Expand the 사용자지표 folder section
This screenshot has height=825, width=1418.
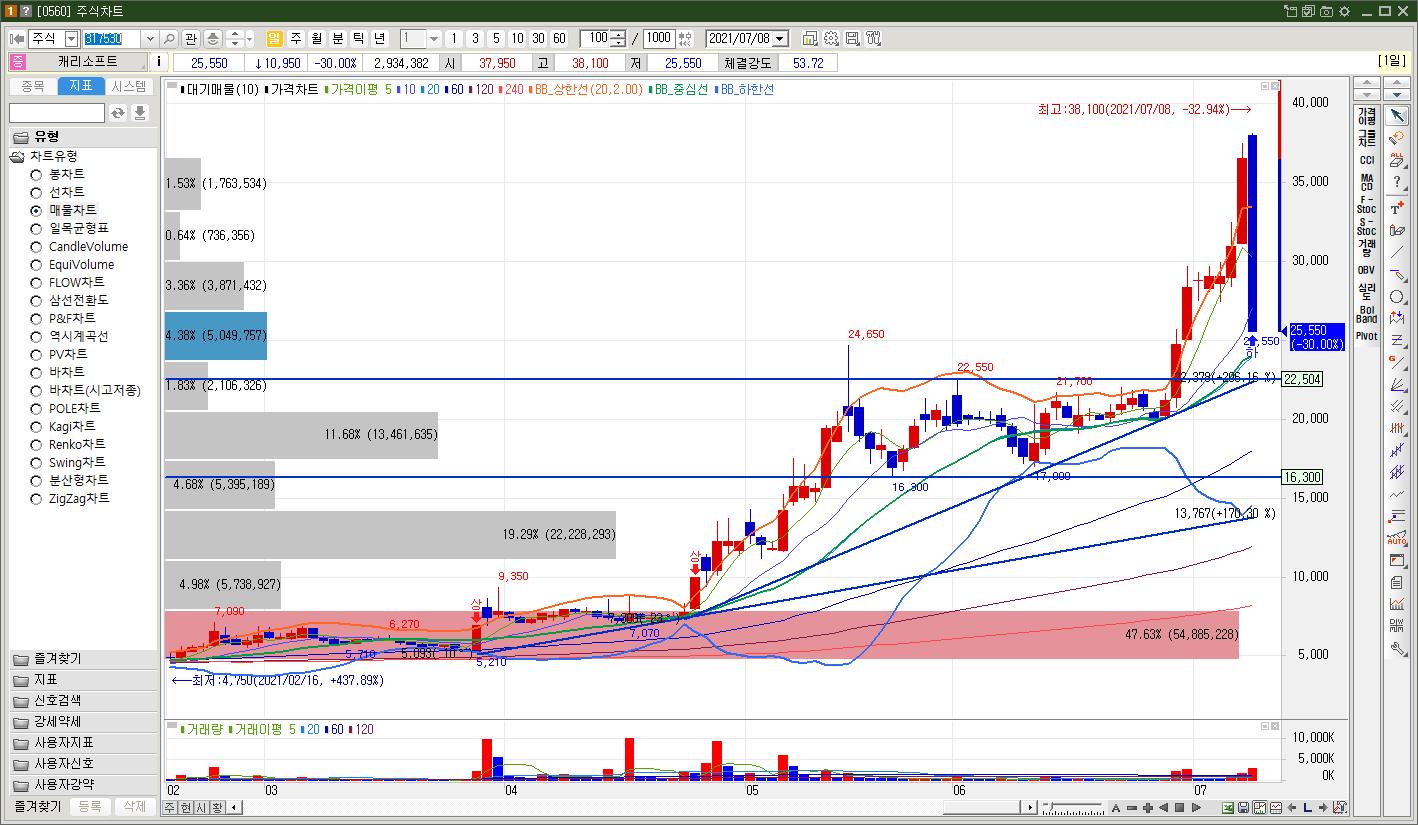[83, 743]
